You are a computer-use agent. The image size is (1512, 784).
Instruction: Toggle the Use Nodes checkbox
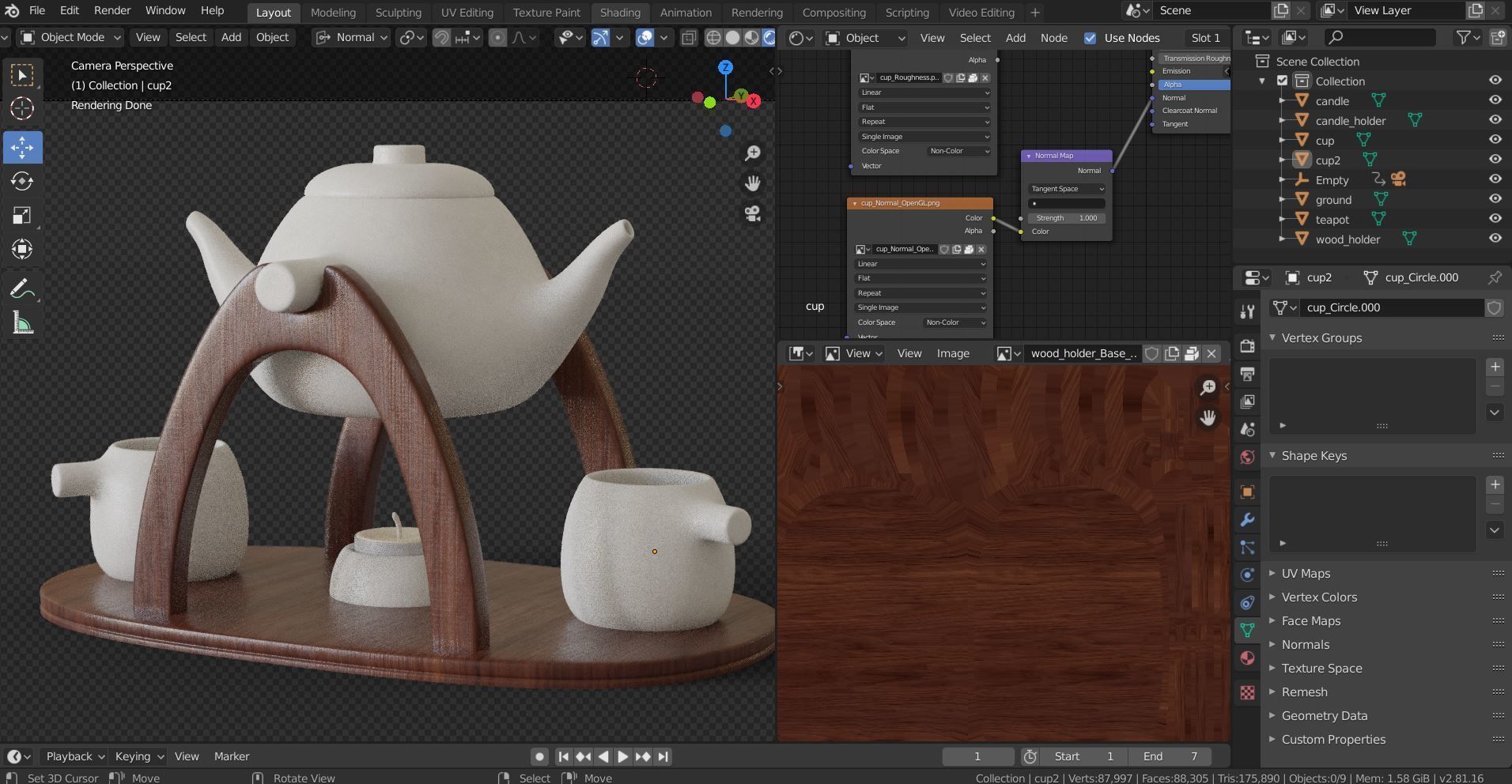pyautogui.click(x=1091, y=38)
